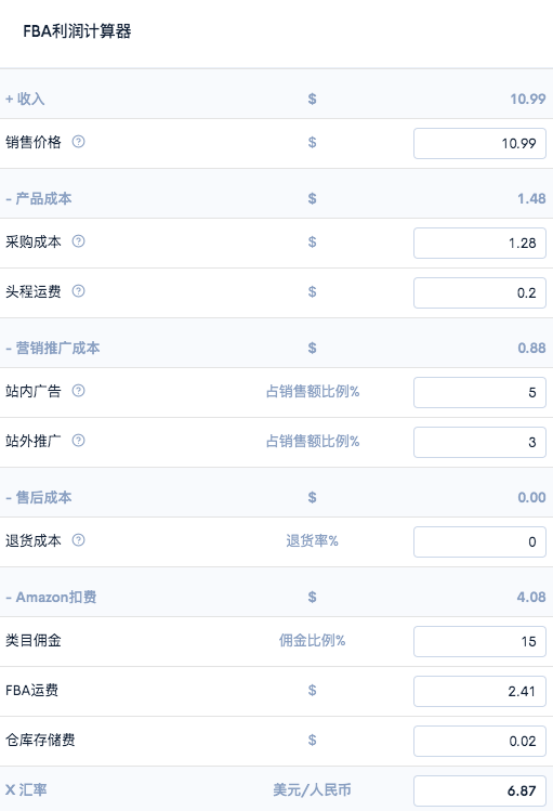Viewport: 554px width, 811px height.
Task: Click question mark icon beside 站内广告
Action: point(78,391)
